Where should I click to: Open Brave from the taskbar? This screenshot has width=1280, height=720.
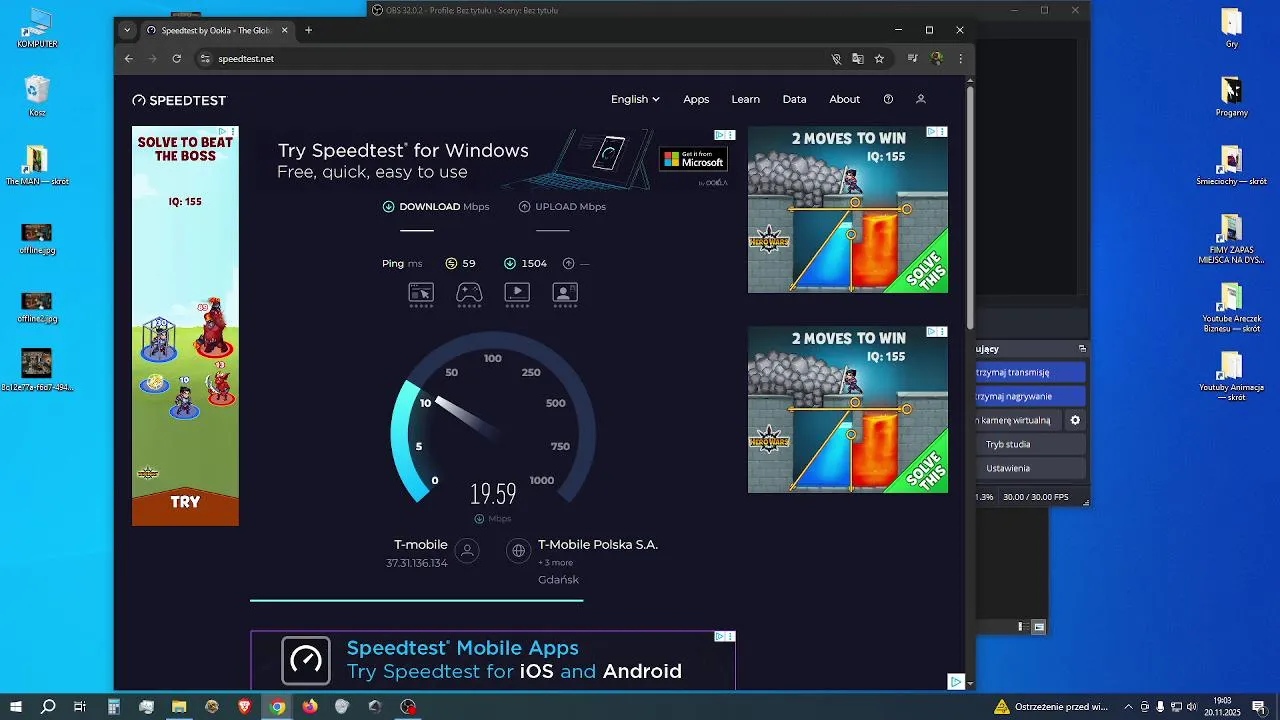pos(244,707)
